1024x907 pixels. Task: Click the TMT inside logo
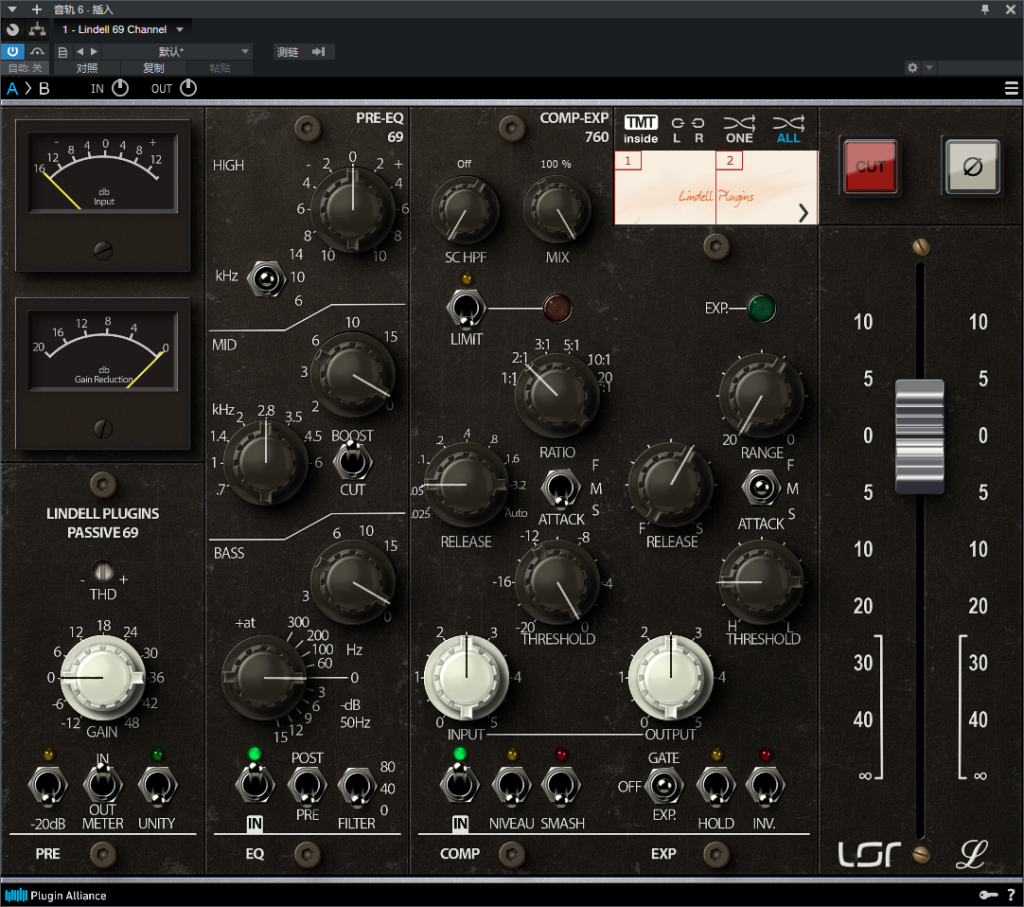click(x=641, y=129)
